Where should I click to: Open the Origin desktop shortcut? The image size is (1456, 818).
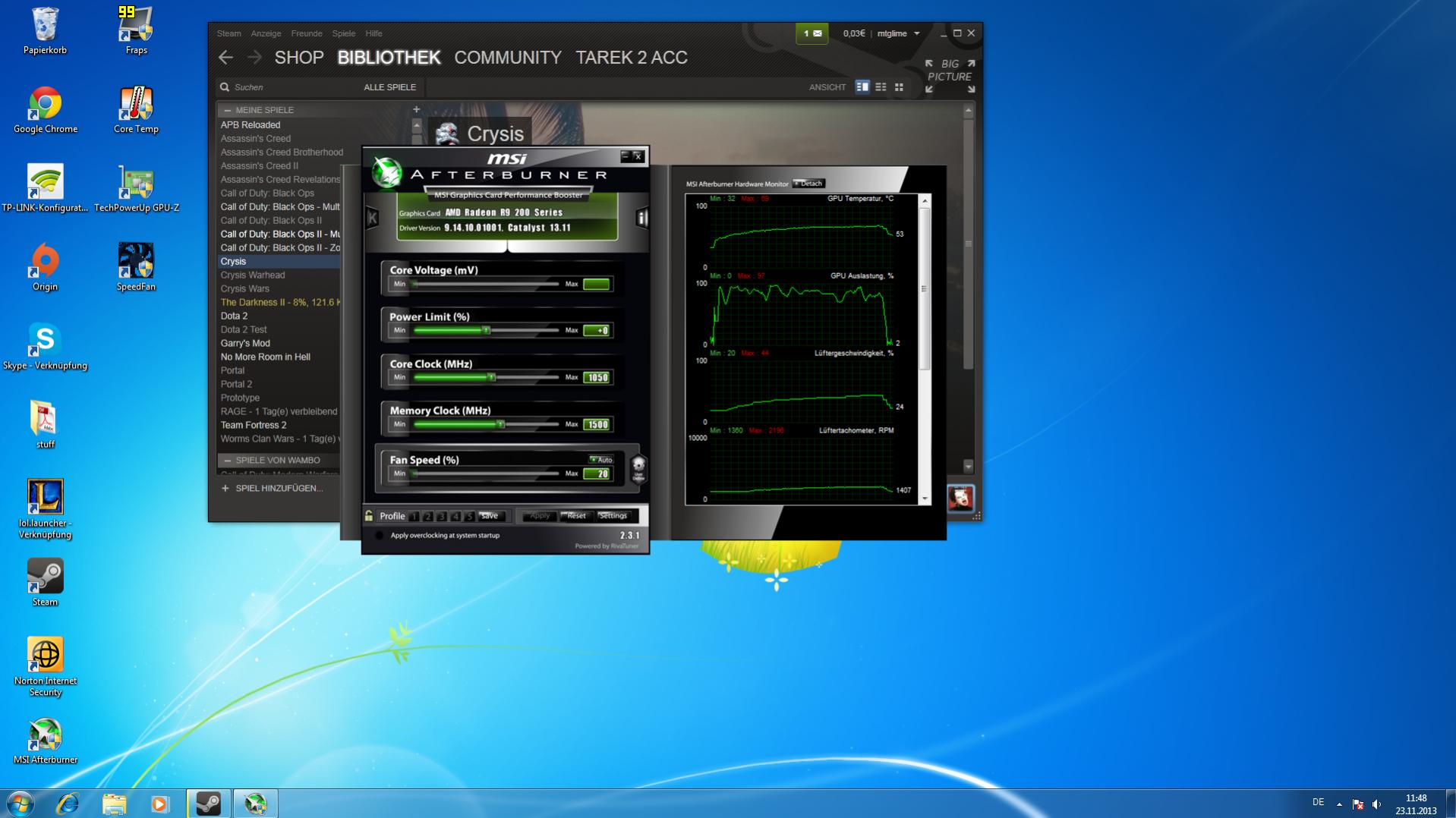(x=45, y=268)
